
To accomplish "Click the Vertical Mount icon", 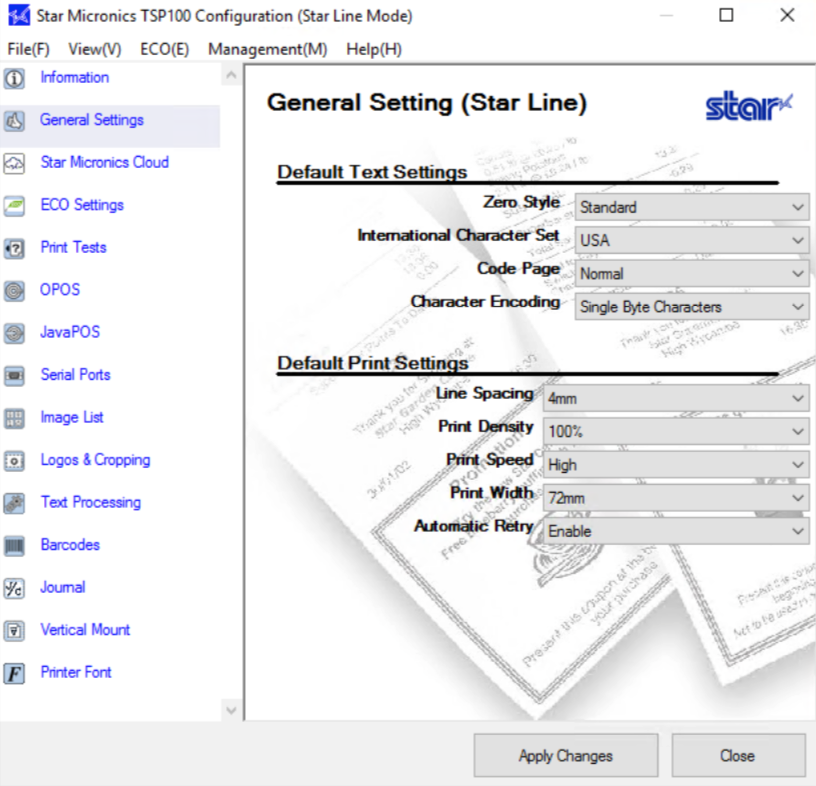I will point(14,631).
